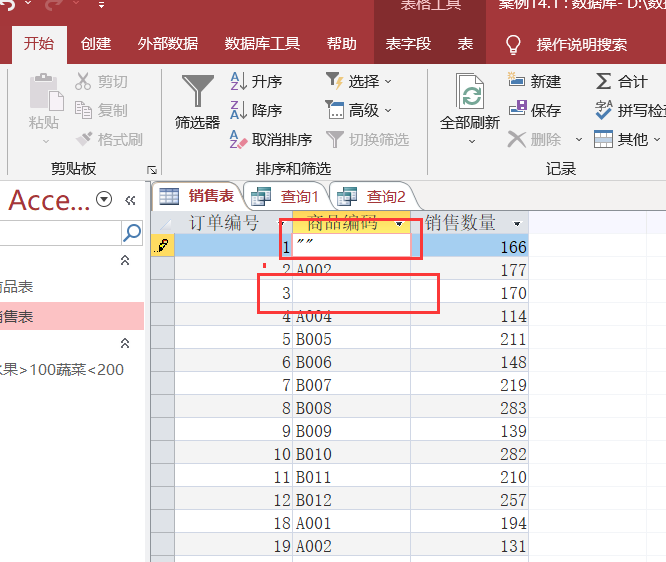This screenshot has height=562, width=666.
Task: Collapse the navigation pane with the chevrons
Action: pyautogui.click(x=130, y=200)
